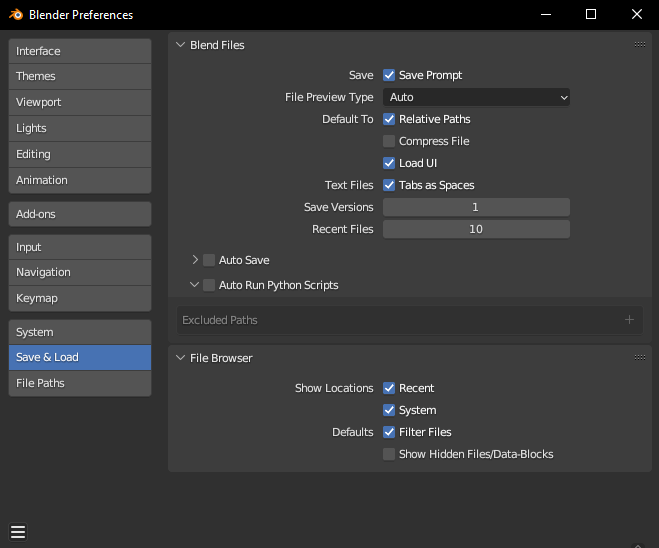Image resolution: width=659 pixels, height=548 pixels.
Task: Disable Relative Paths checkbox
Action: tap(389, 119)
